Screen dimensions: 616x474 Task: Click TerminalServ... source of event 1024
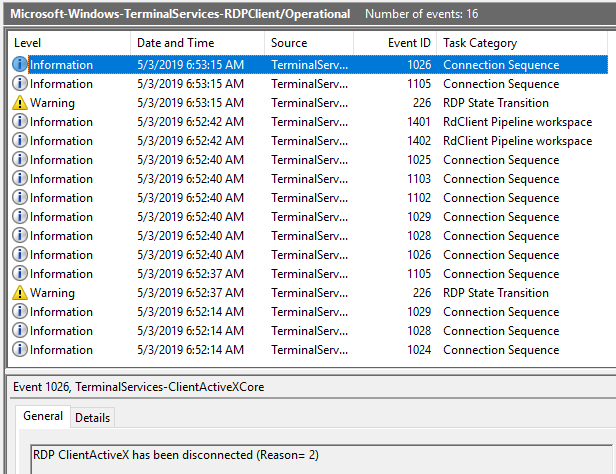(310, 350)
